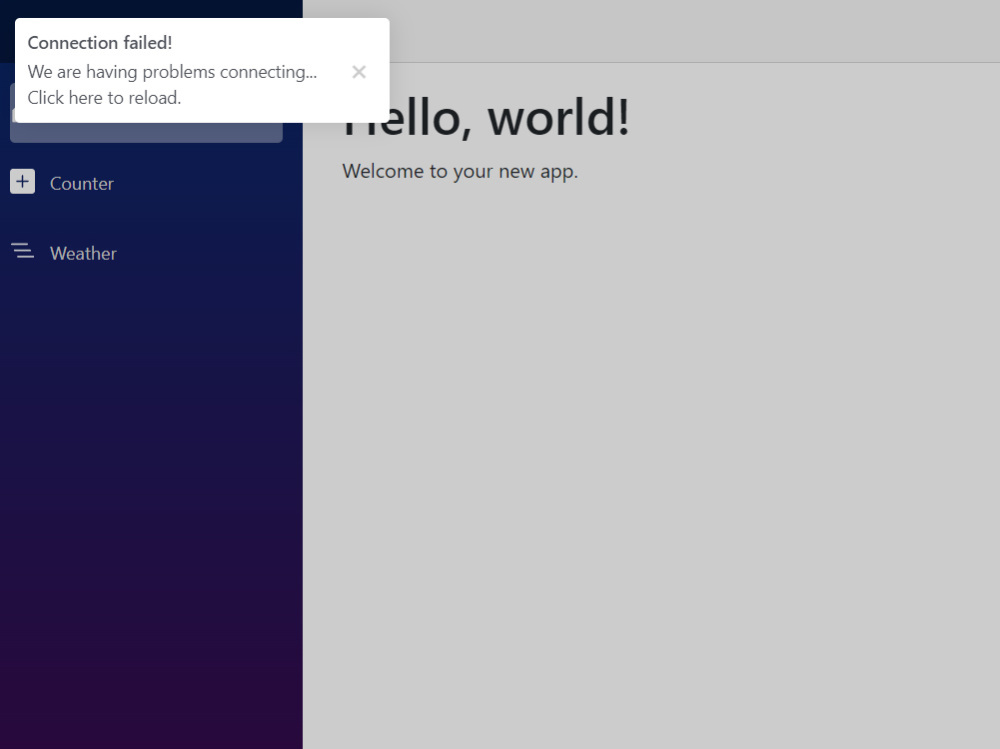Click the plus icon beside Counter
1000x749 pixels.
(22, 182)
